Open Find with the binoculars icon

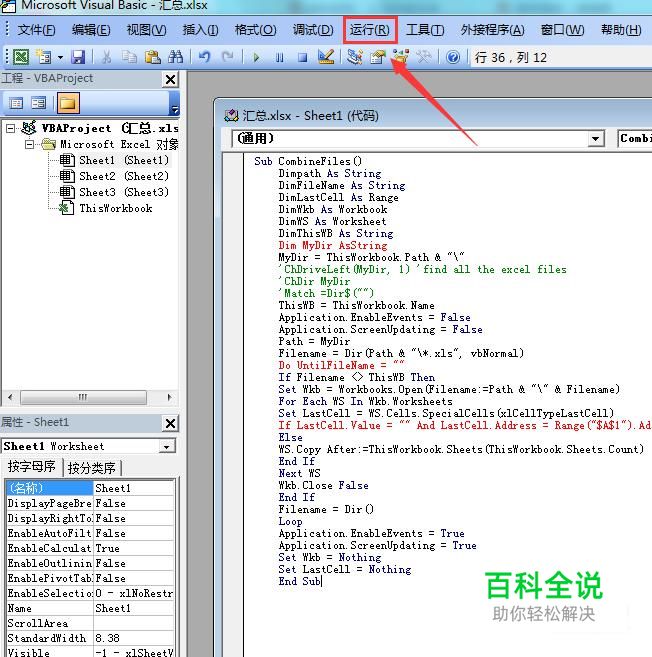click(x=176, y=57)
